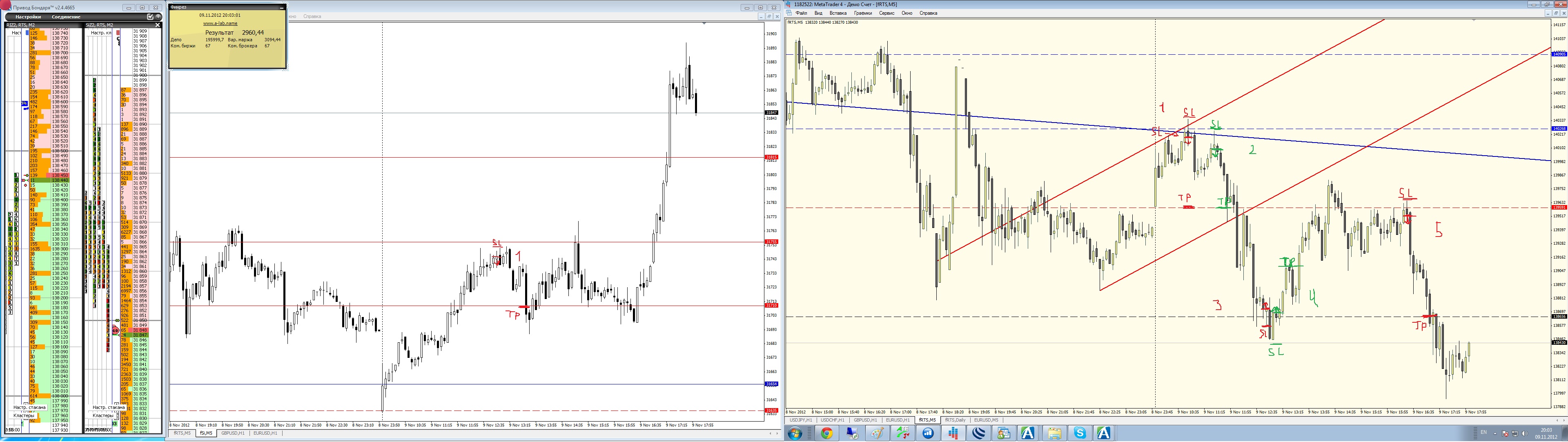1568x442 pixels.
Task: Switch to the EURUSD,H1 tab in right MetaTrader
Action: tap(898, 420)
